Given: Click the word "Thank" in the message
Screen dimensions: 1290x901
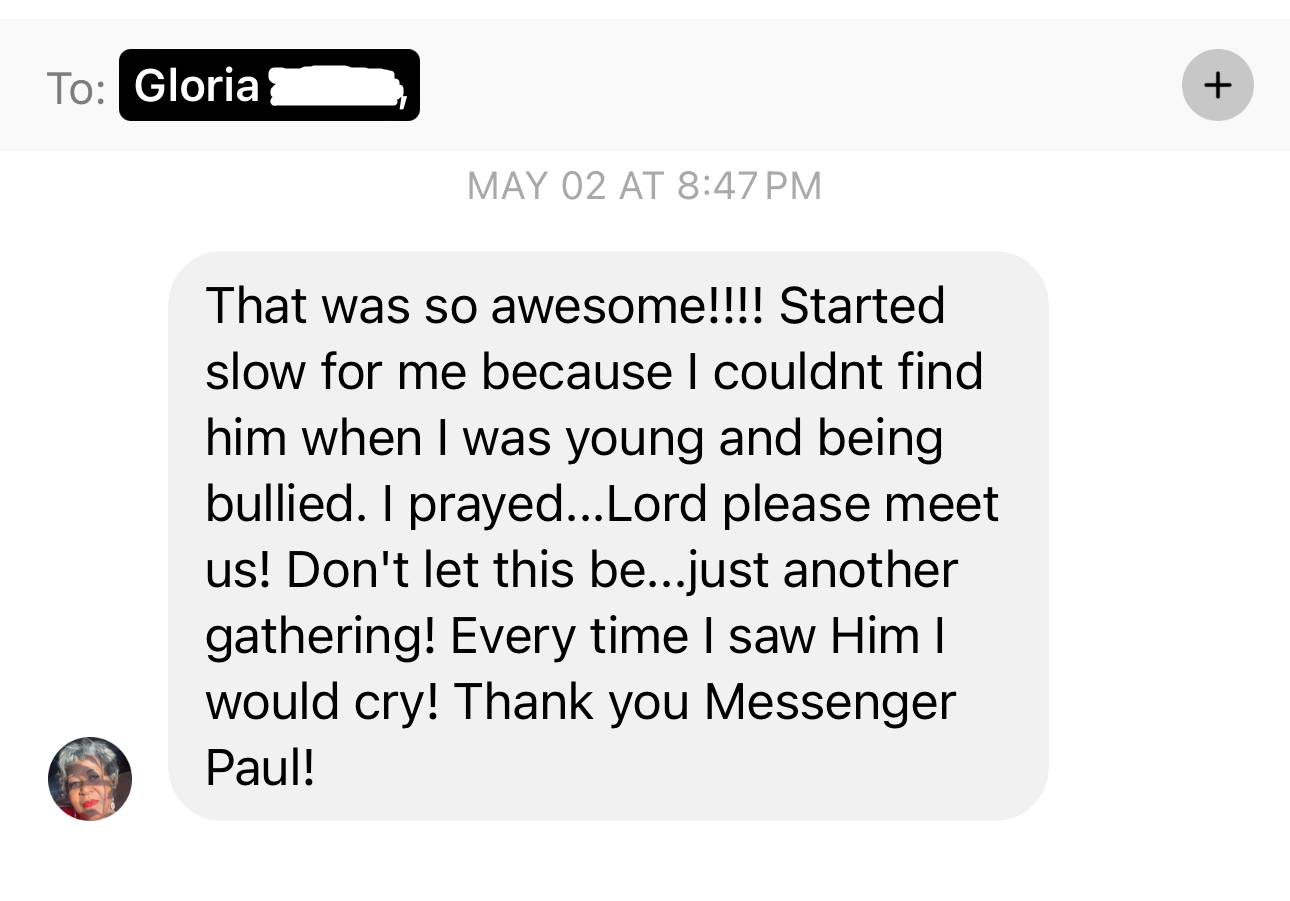Looking at the screenshot, I should (x=522, y=701).
